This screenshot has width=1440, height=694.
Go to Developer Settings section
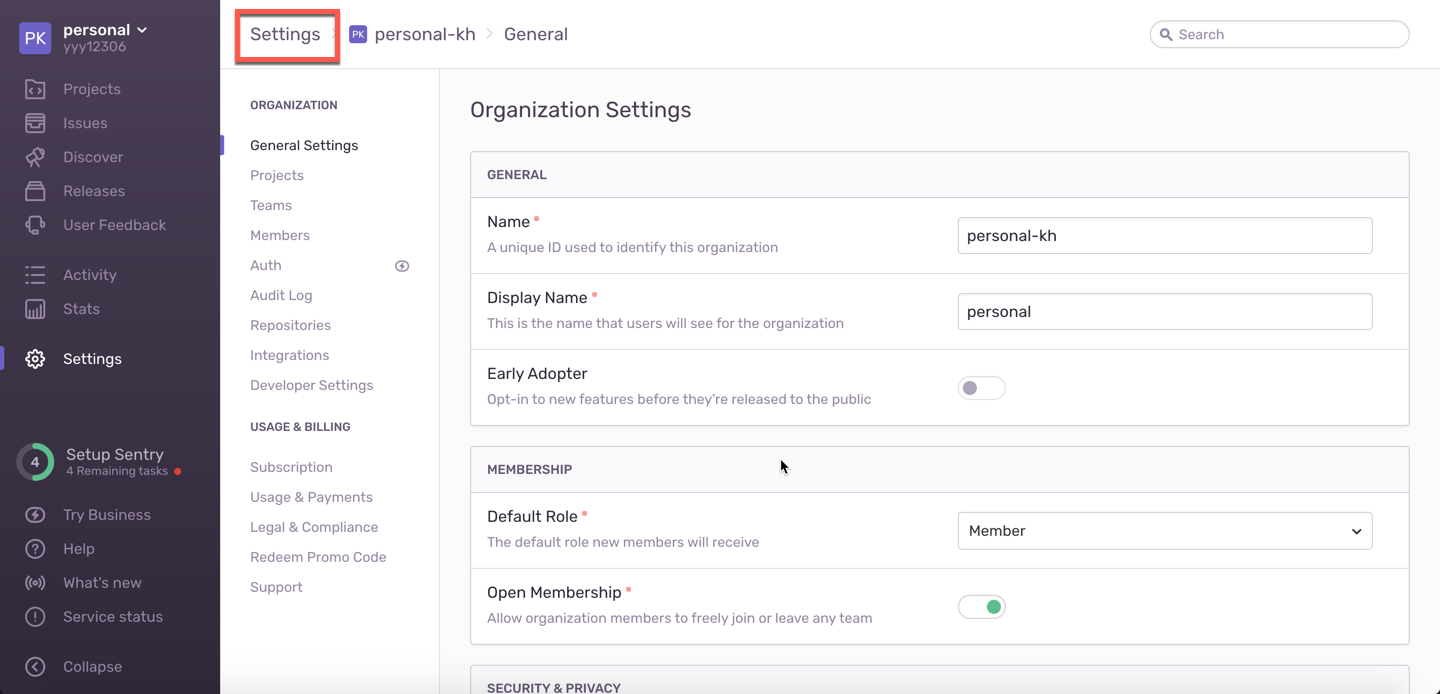click(311, 385)
